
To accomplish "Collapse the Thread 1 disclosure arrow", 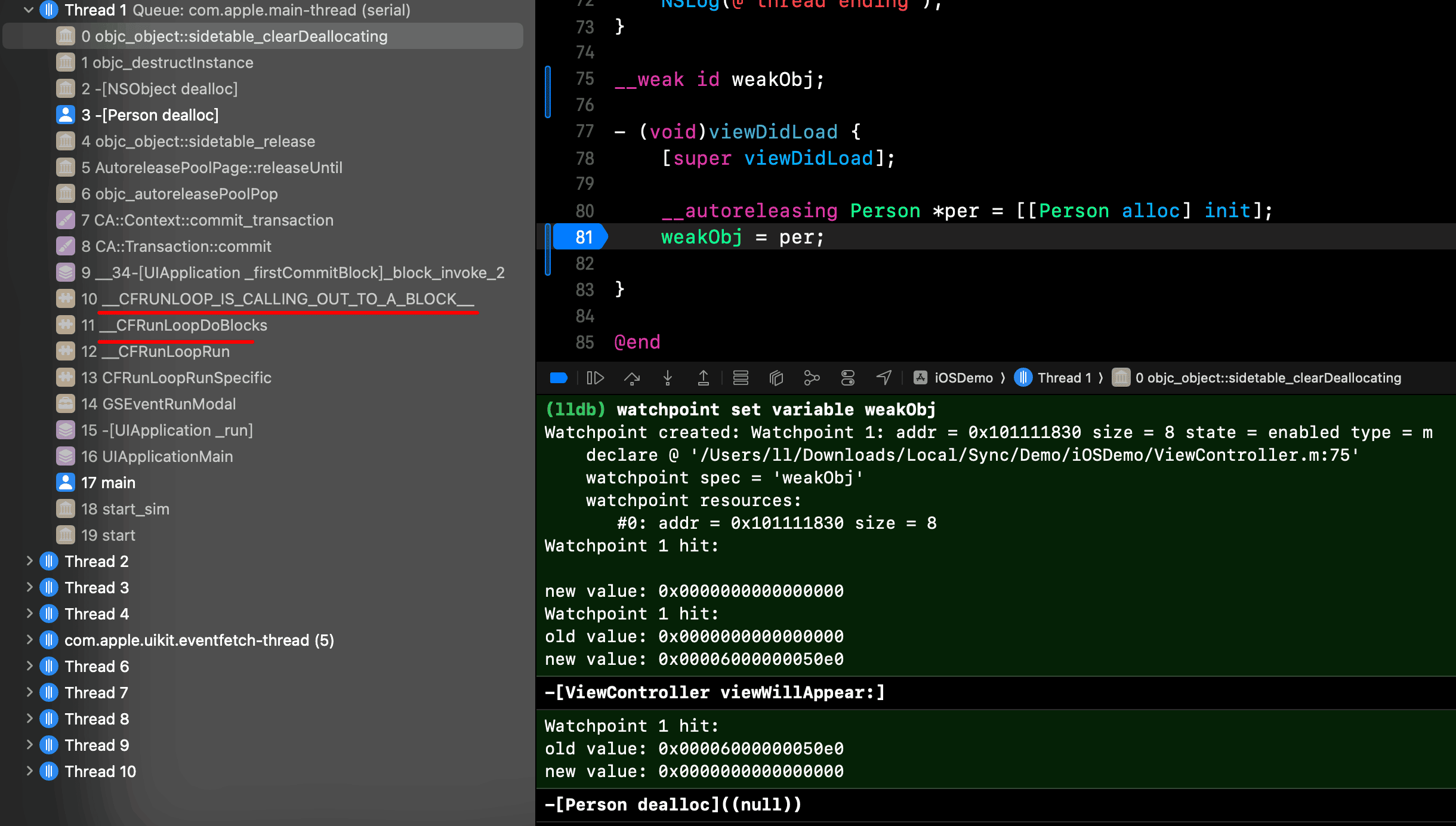I will [x=28, y=10].
